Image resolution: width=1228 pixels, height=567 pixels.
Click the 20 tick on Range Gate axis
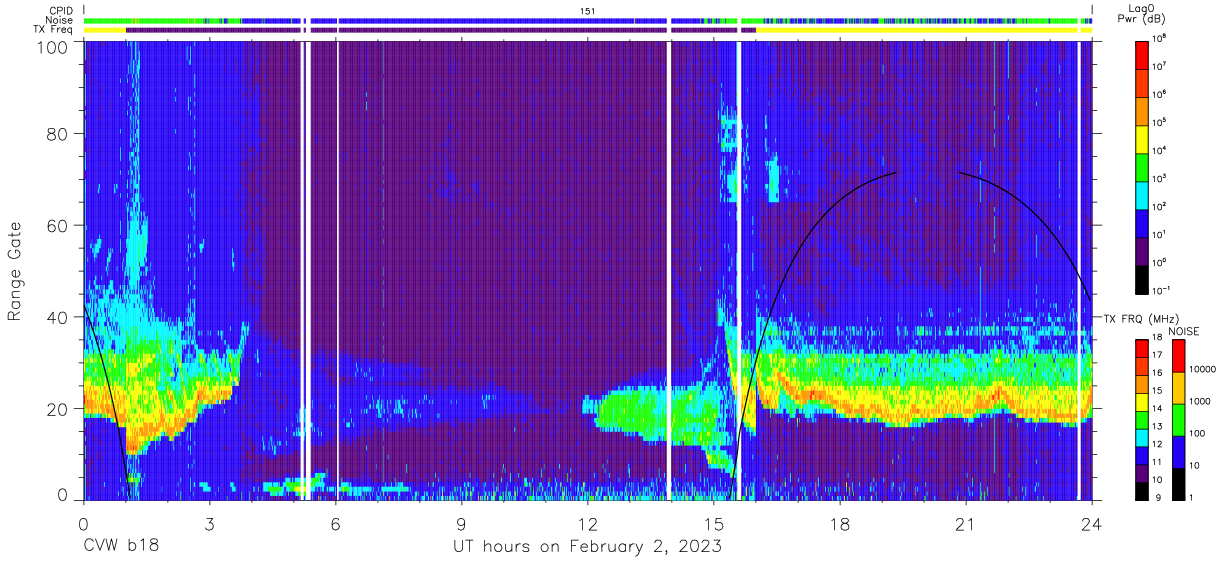pyautogui.click(x=57, y=408)
